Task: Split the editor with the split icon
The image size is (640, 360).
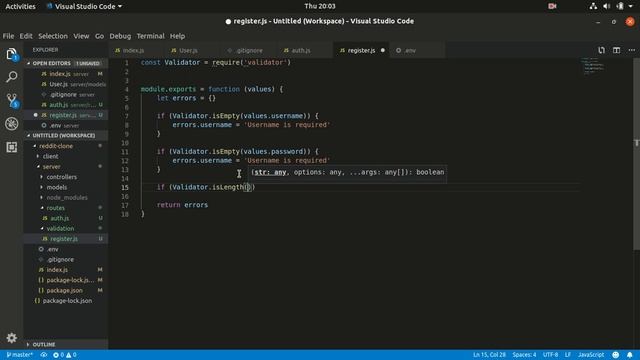Action: coord(616,50)
